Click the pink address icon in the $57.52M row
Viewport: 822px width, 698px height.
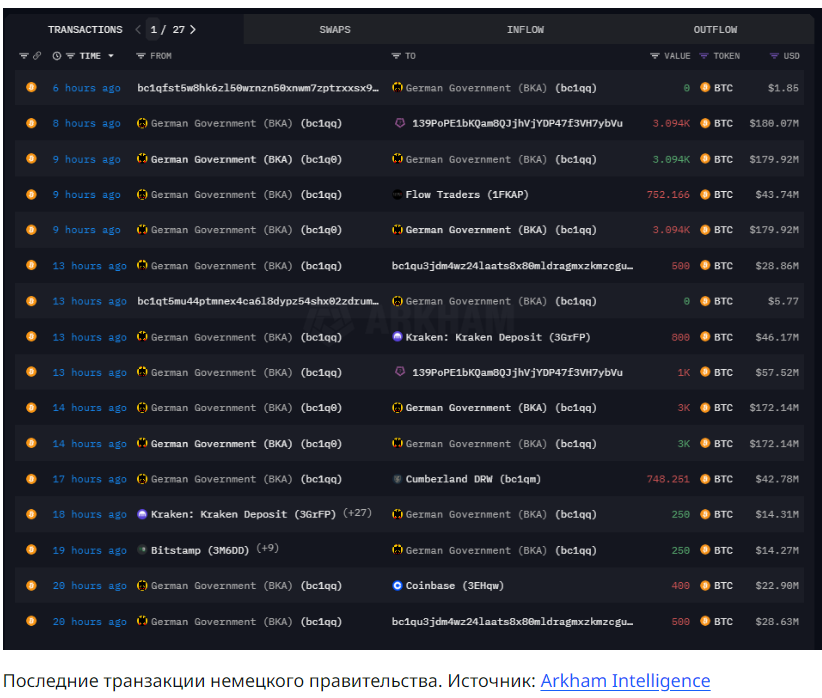pyautogui.click(x=400, y=372)
